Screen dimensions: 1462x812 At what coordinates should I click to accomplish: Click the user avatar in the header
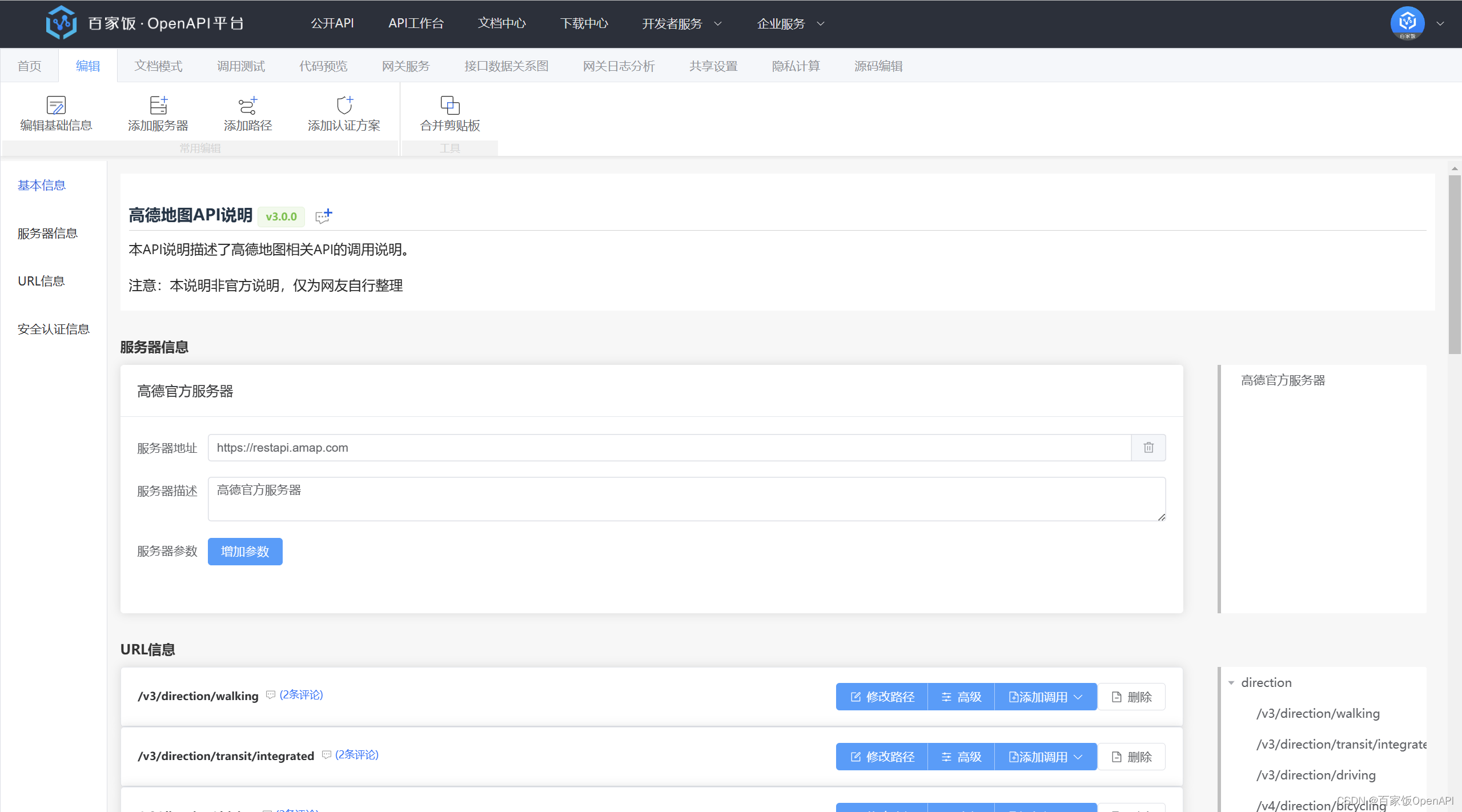(x=1407, y=23)
